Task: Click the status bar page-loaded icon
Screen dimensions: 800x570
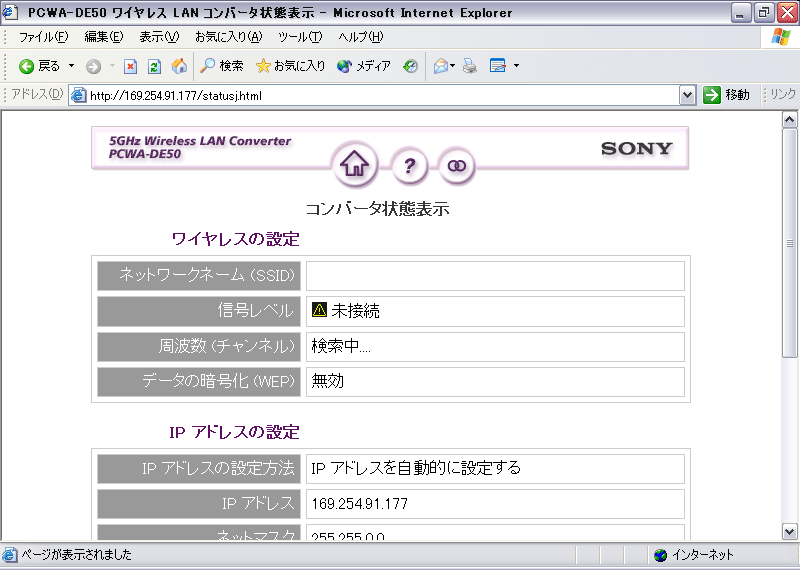Action: (10, 555)
